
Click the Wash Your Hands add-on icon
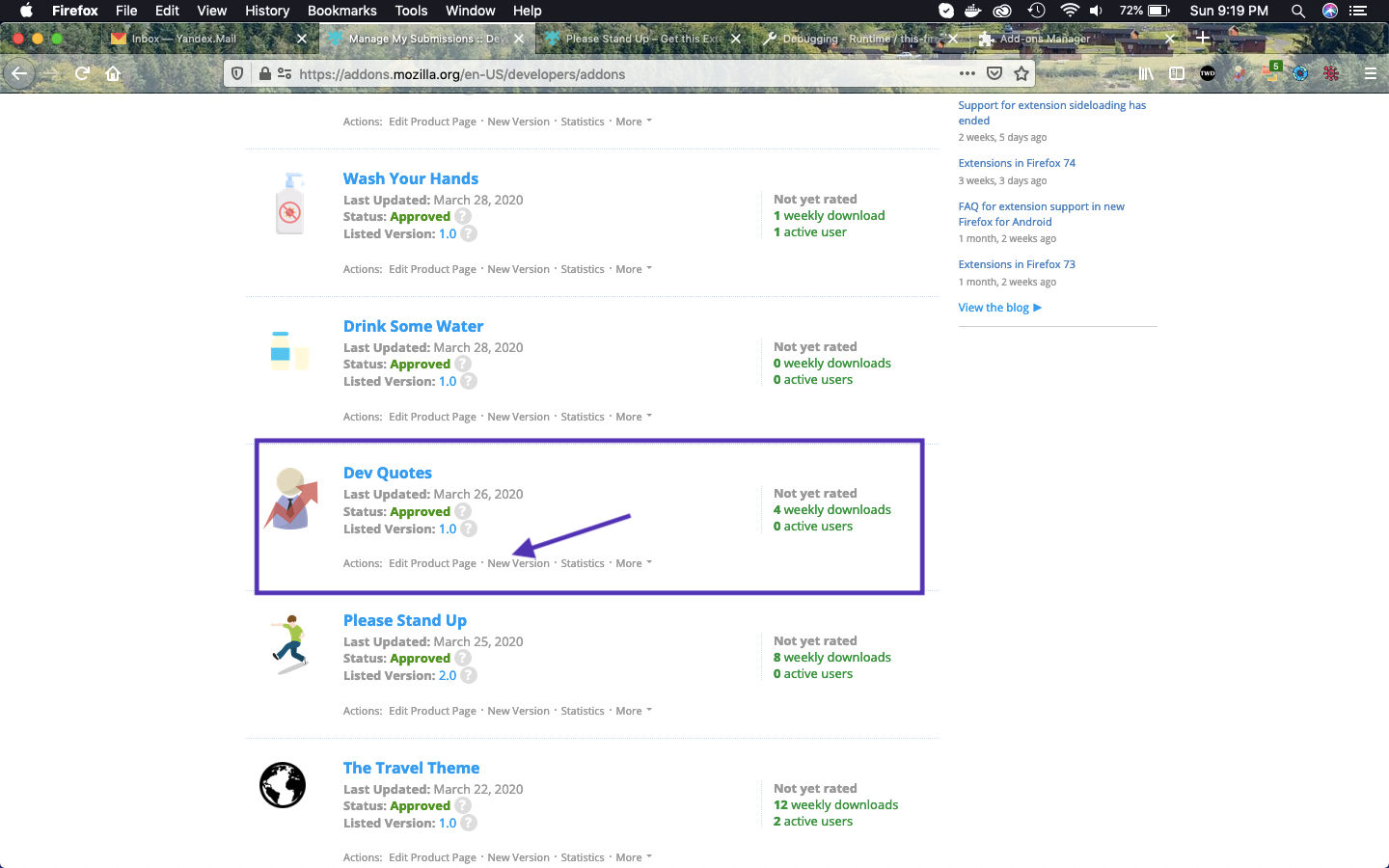[x=289, y=204]
